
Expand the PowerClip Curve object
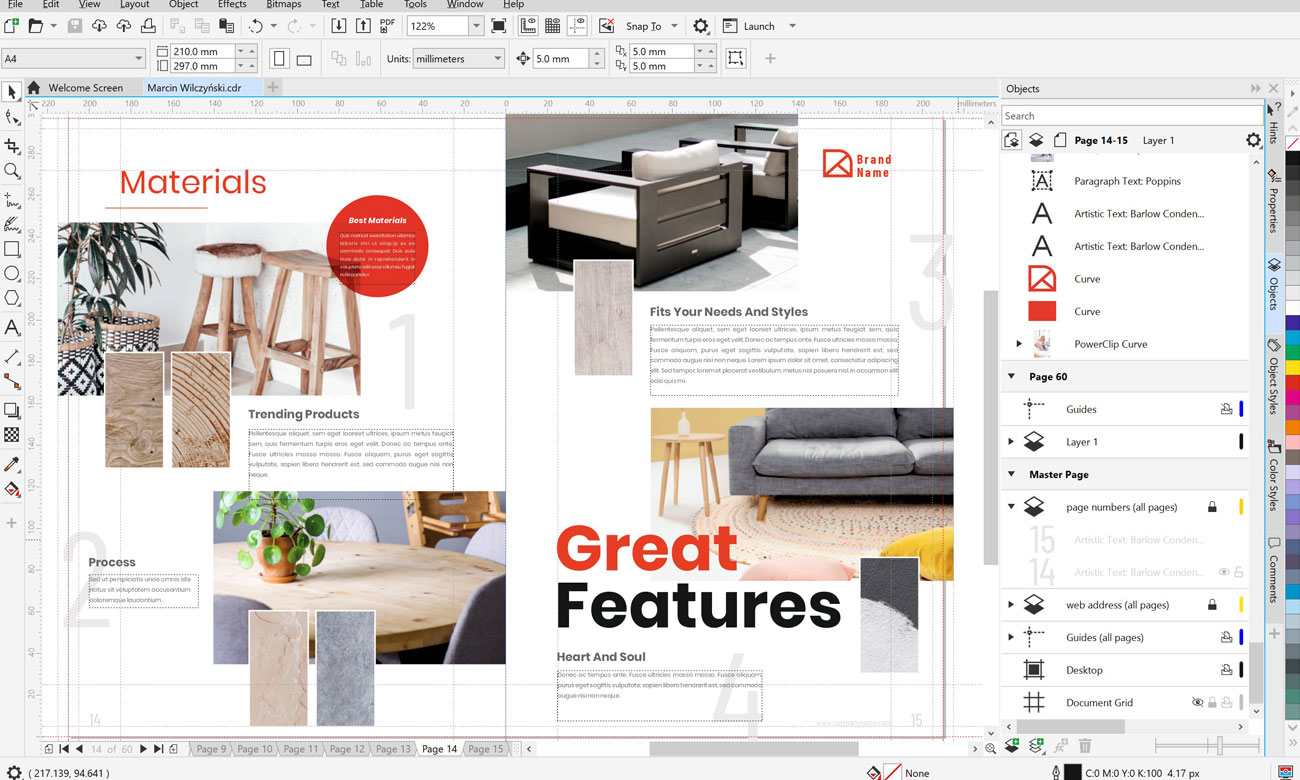click(x=1019, y=344)
